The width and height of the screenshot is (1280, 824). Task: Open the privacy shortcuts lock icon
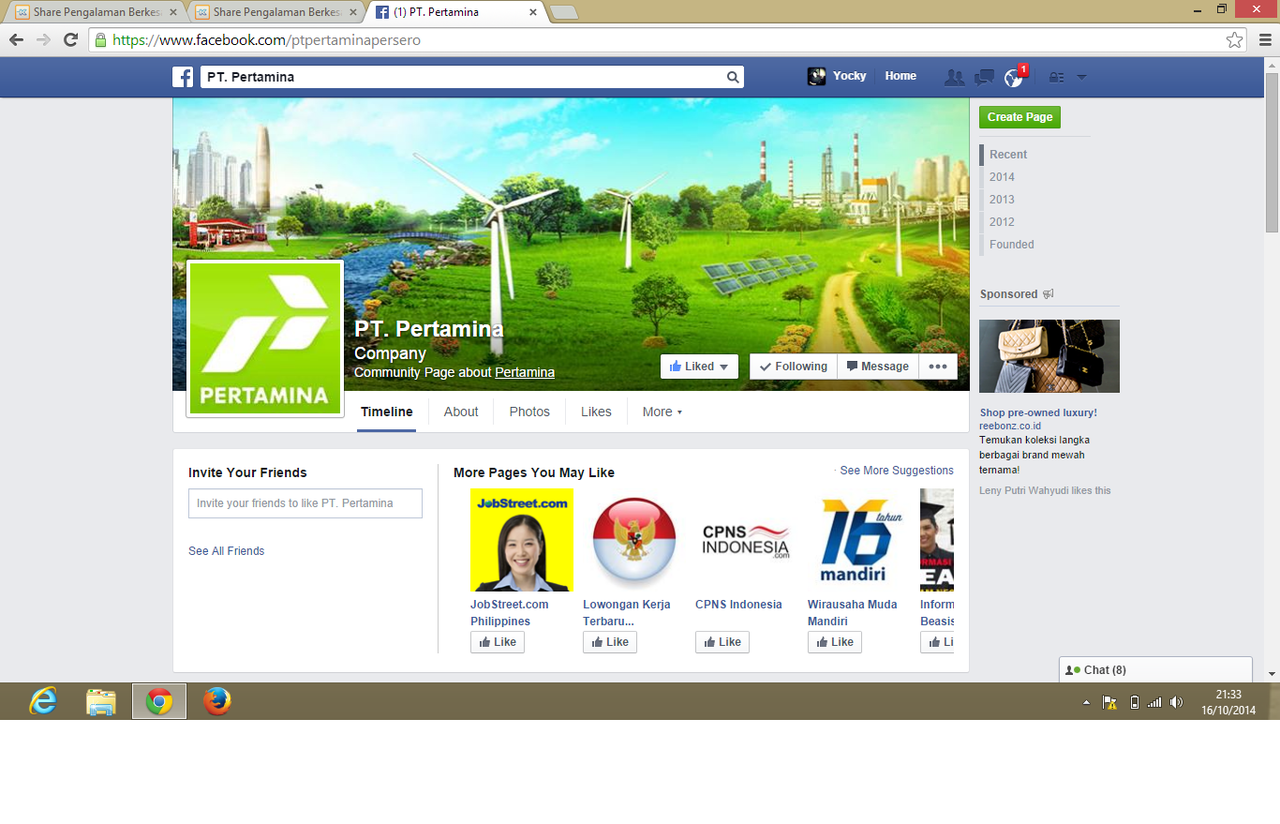pos(1056,77)
